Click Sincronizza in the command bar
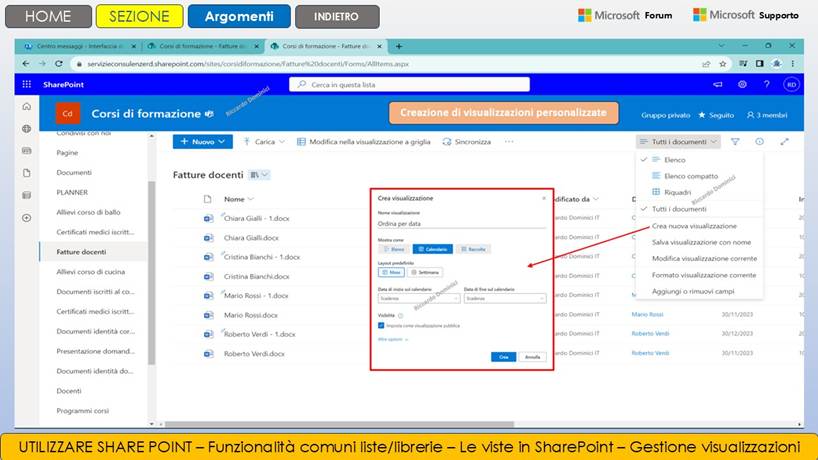The width and height of the screenshot is (818, 460). (x=466, y=141)
